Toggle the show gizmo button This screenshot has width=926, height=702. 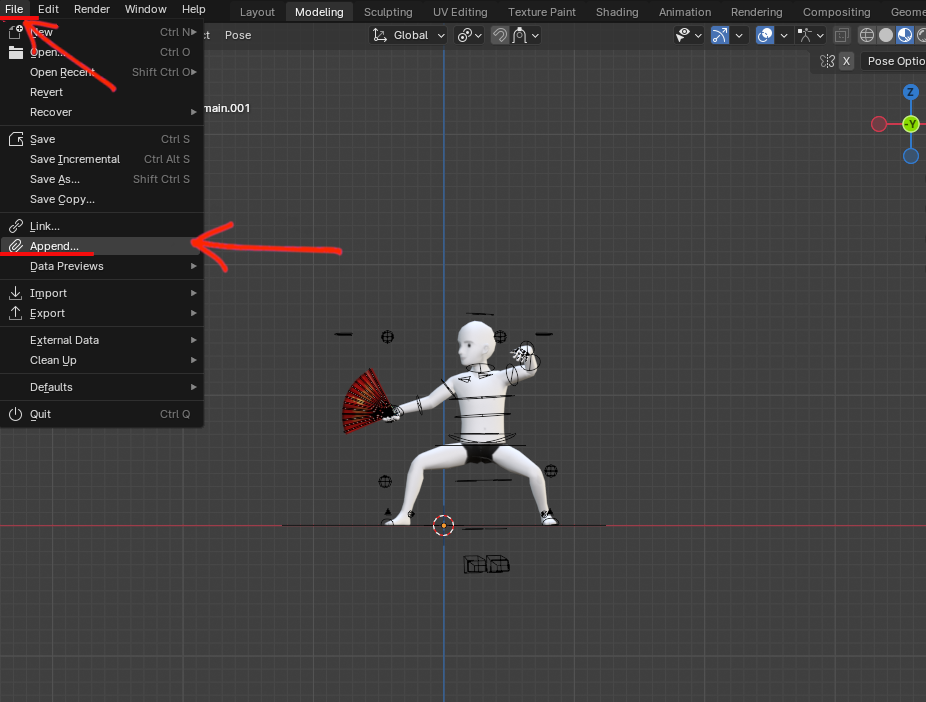coord(720,35)
